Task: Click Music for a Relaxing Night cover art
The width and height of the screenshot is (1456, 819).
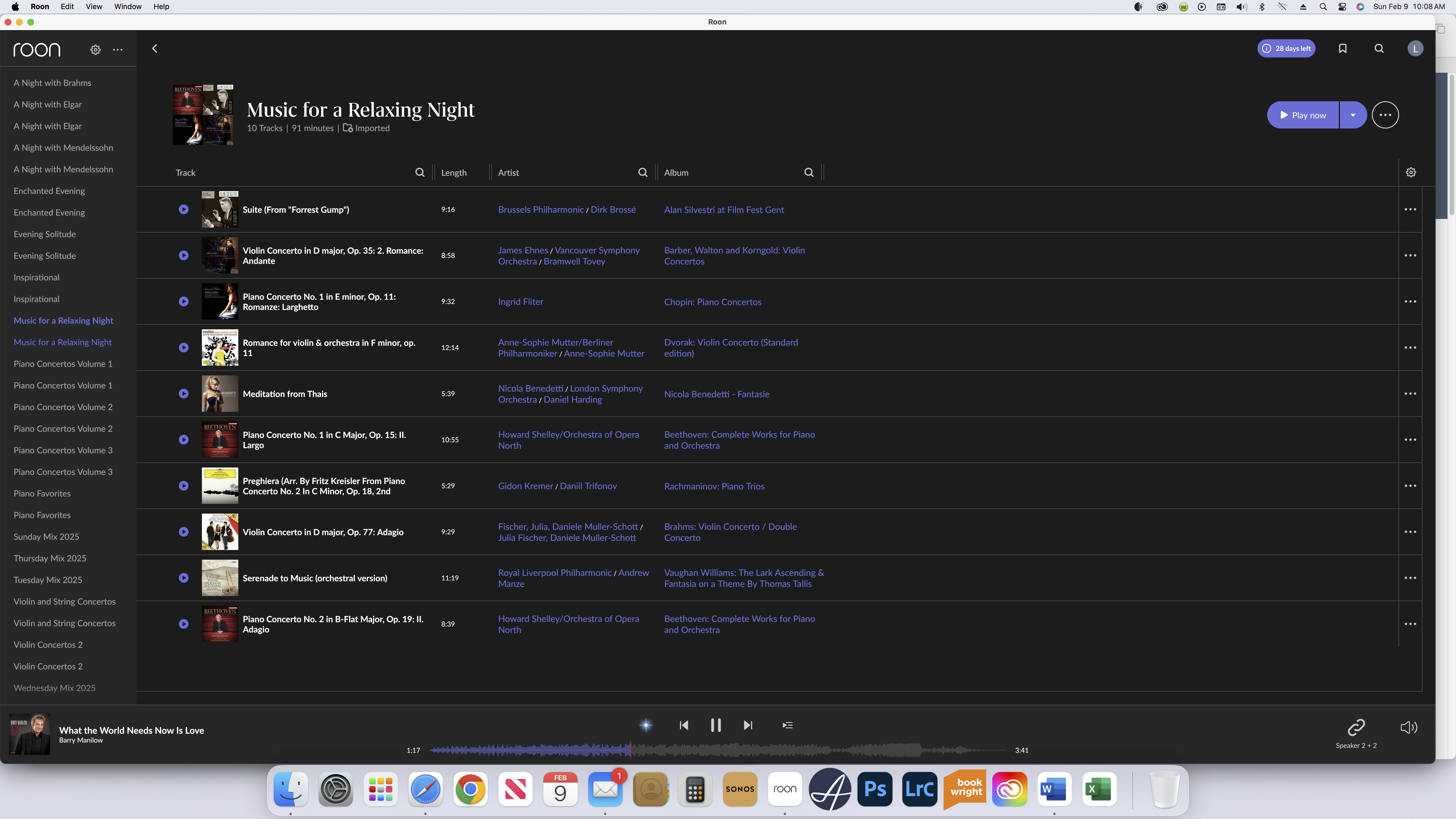Action: [x=203, y=115]
